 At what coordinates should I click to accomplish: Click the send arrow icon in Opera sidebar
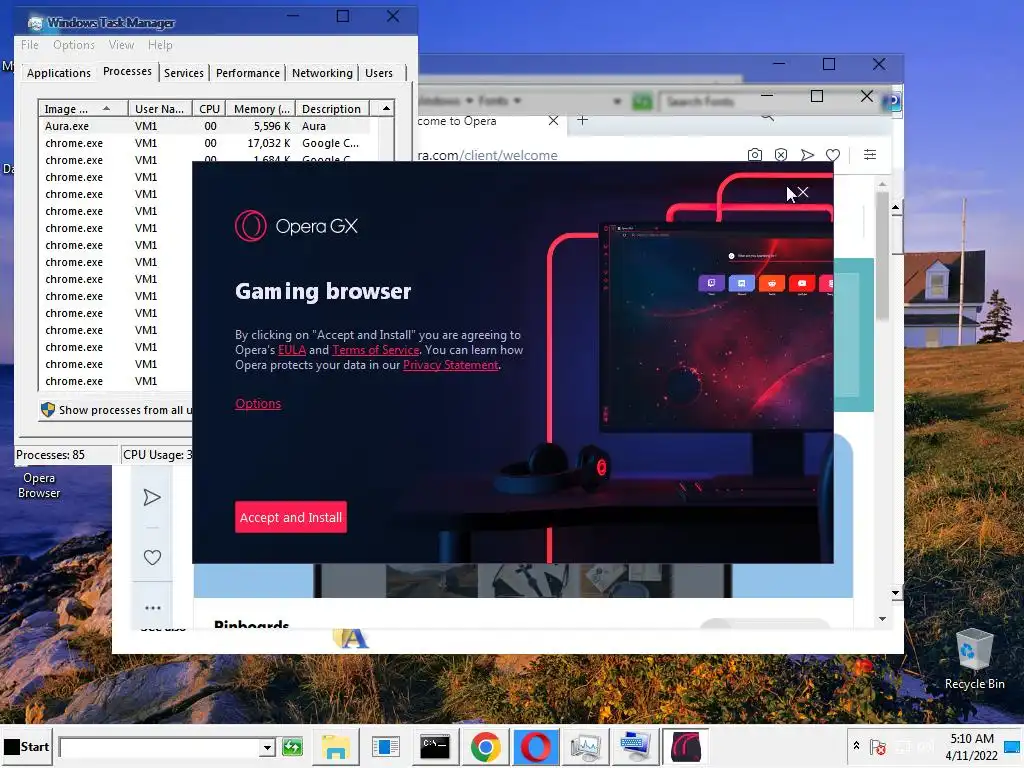coord(152,498)
